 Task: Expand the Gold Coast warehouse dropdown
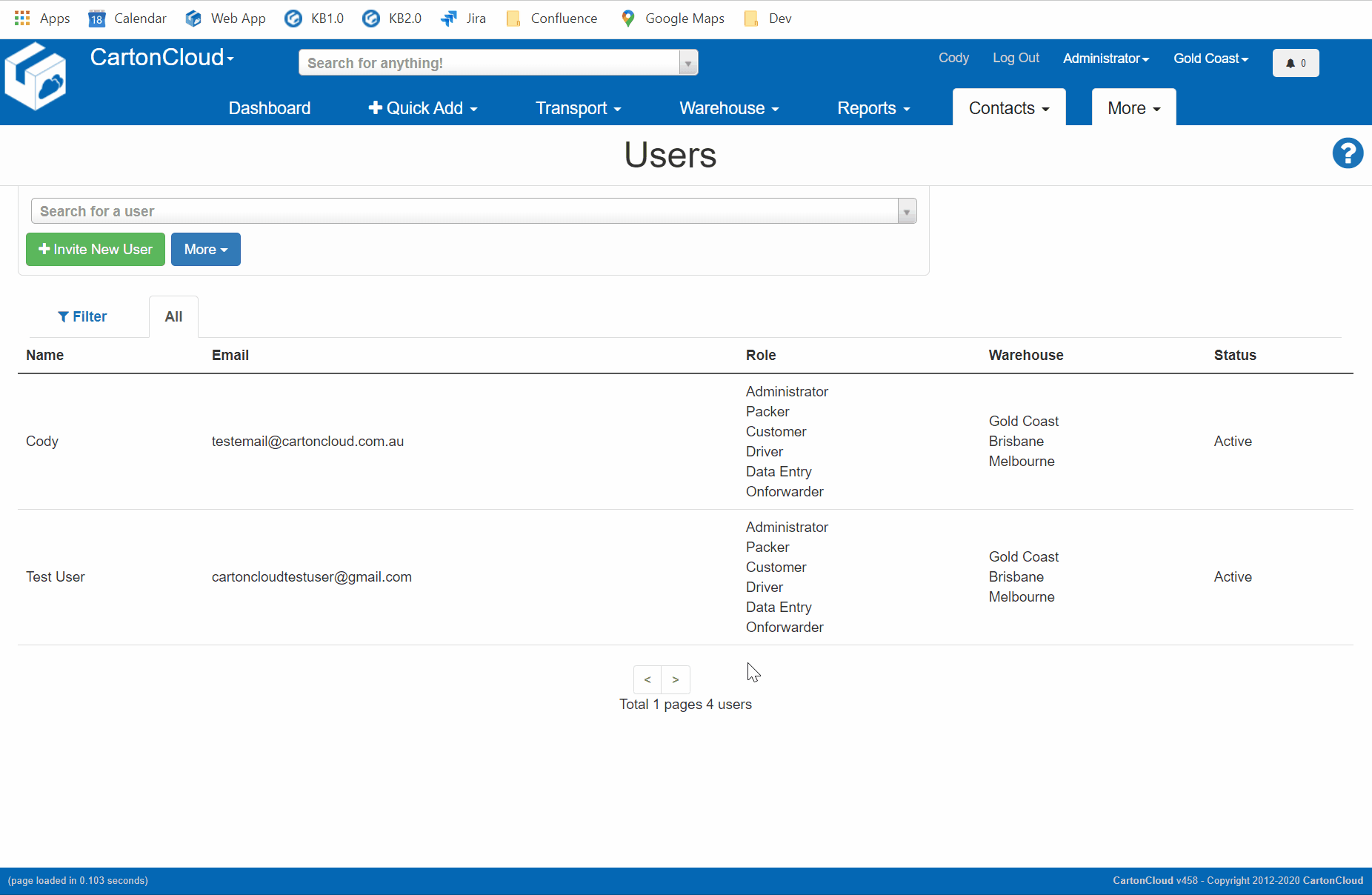click(1211, 59)
